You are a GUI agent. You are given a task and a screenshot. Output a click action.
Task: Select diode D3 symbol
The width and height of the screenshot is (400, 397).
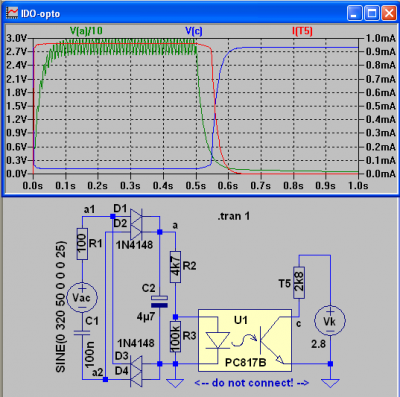coord(136,364)
